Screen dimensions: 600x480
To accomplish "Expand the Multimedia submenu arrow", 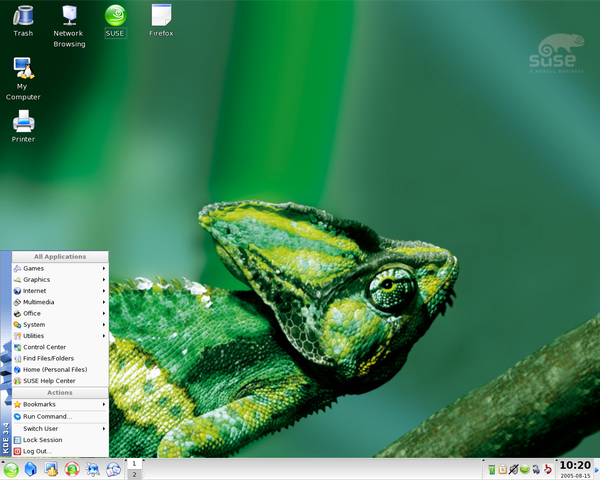I will [104, 302].
